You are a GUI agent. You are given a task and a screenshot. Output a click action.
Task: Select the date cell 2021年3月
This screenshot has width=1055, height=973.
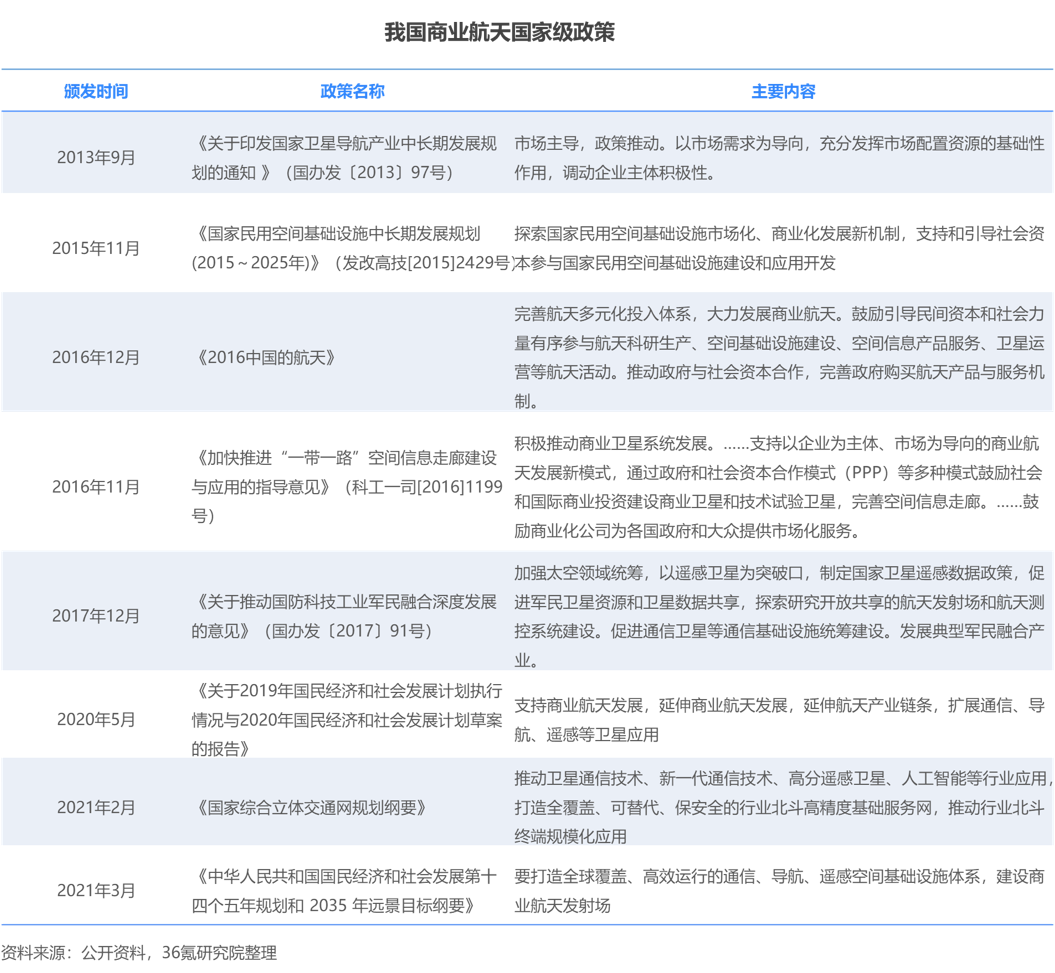click(x=96, y=890)
